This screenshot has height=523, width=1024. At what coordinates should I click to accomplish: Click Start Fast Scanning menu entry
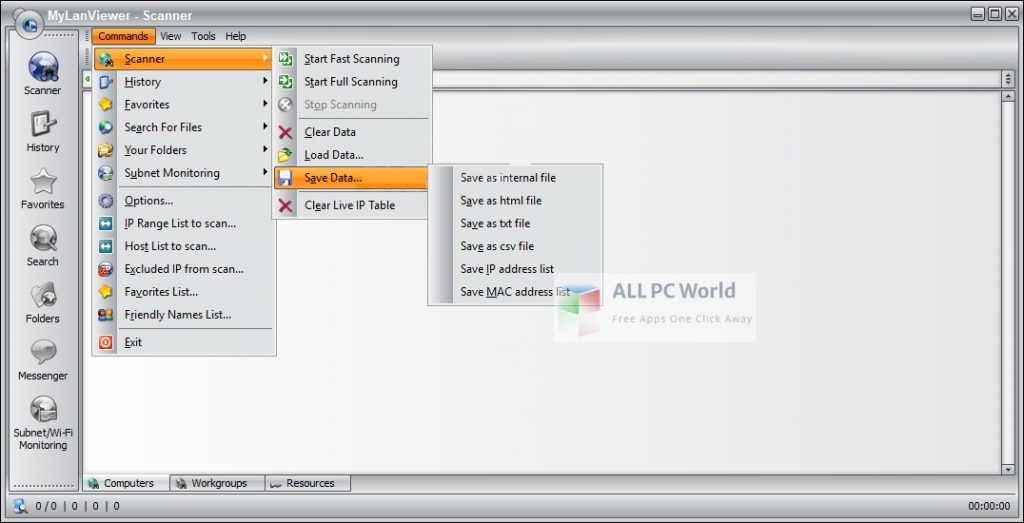coord(351,59)
